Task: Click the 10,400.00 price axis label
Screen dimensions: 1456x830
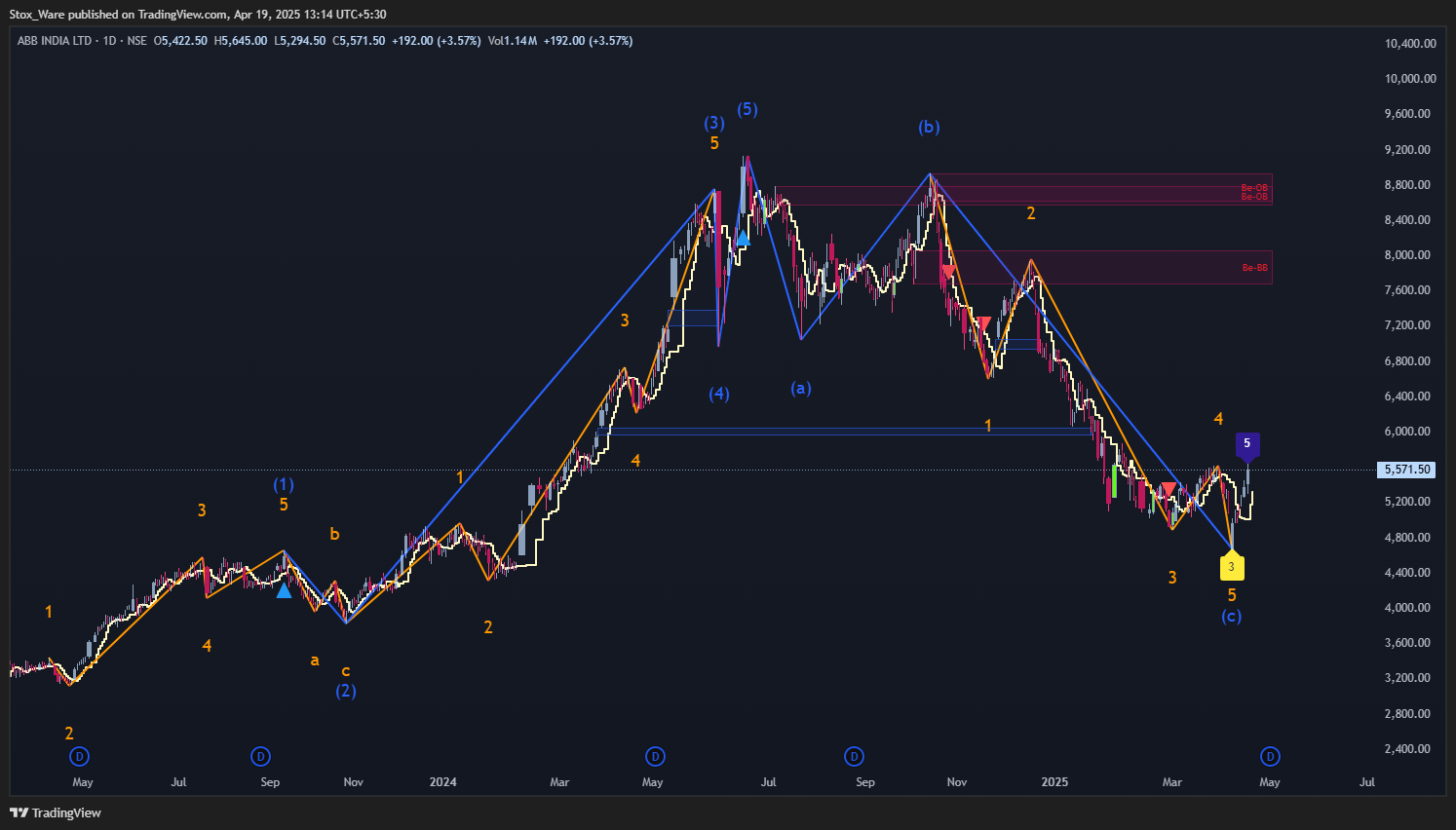Action: pyautogui.click(x=1410, y=44)
